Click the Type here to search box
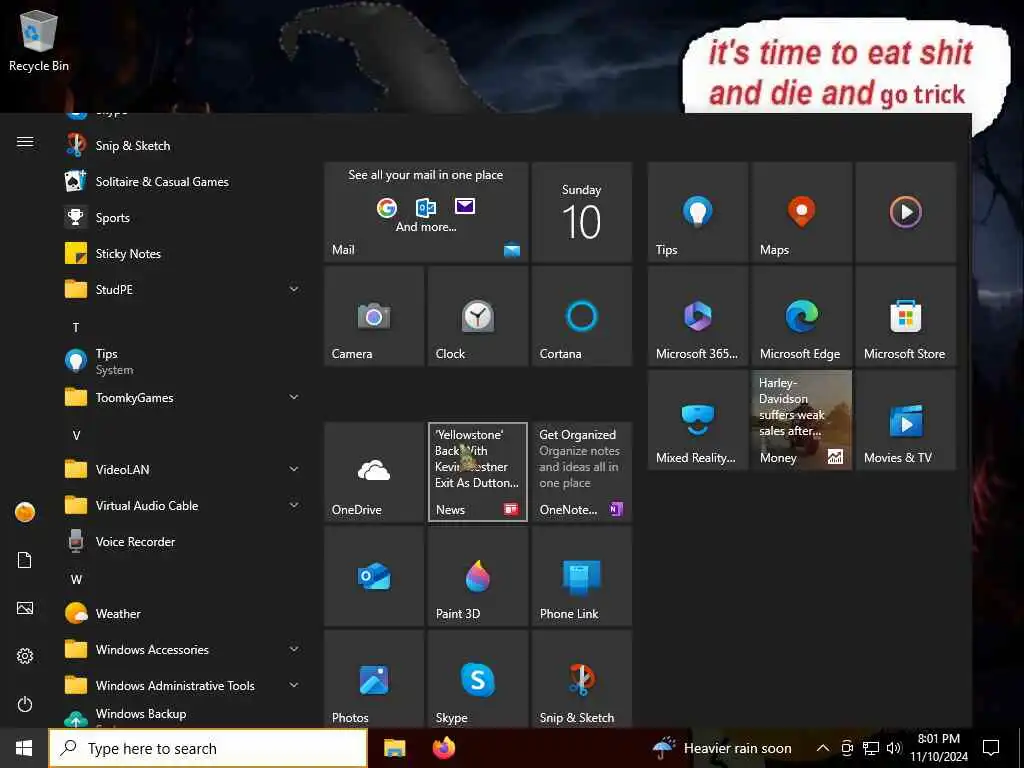 (x=208, y=748)
